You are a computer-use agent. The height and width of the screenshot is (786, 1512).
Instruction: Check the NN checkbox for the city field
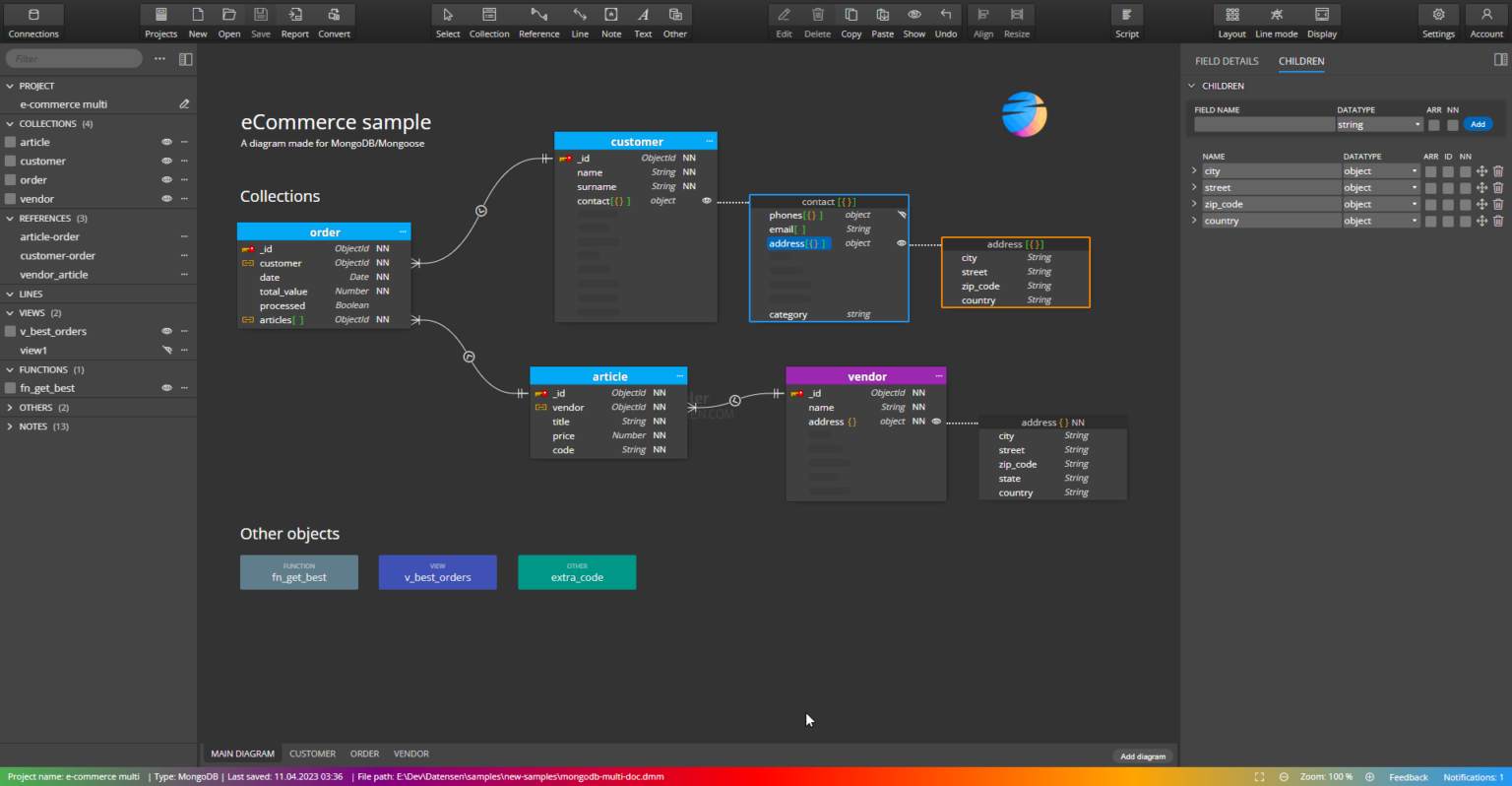[x=1464, y=170]
